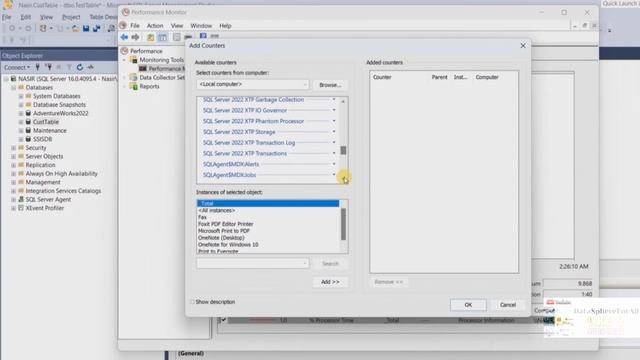Go back with Performance Monitor's blue arrow
This screenshot has height=360, width=640.
124,37
